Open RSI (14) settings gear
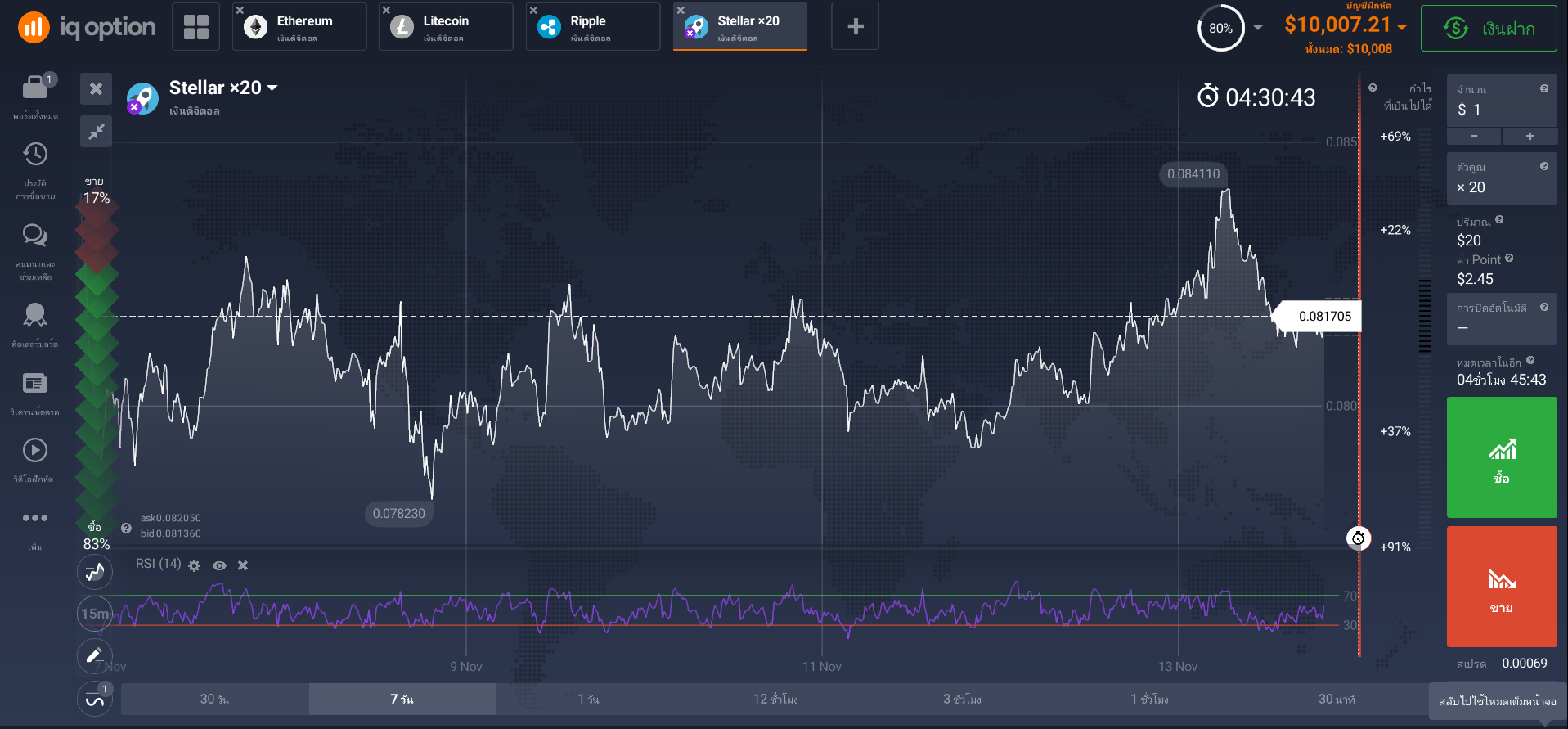The height and width of the screenshot is (729, 1568). point(194,565)
